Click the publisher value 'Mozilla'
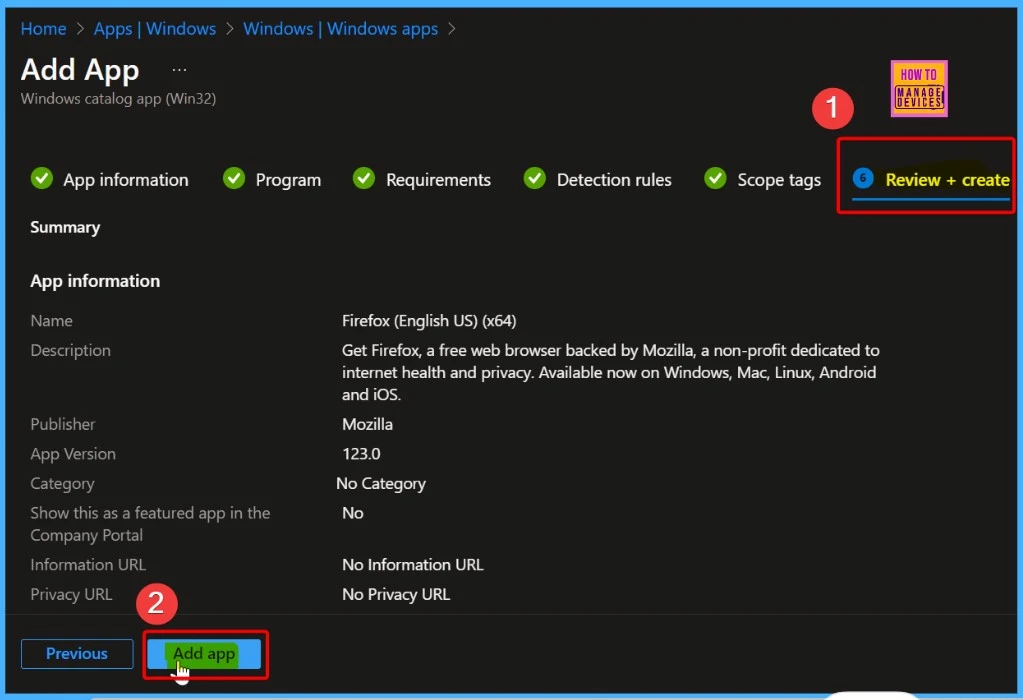 click(x=367, y=424)
